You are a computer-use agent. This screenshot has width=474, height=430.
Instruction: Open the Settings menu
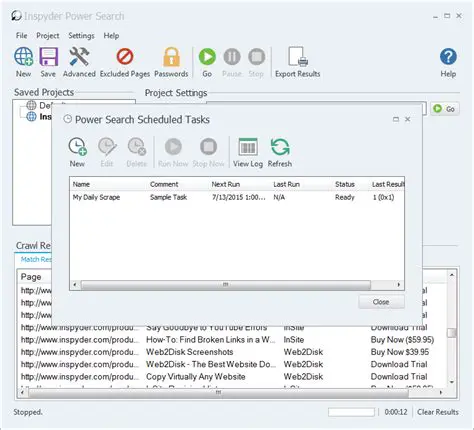click(x=81, y=36)
